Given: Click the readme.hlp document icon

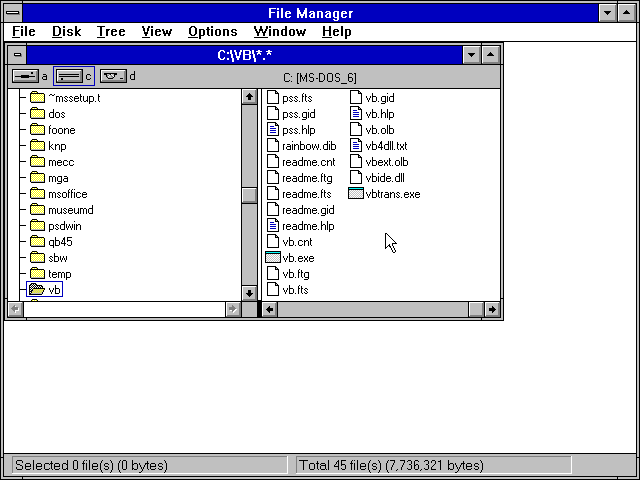Looking at the screenshot, I should click(273, 226).
